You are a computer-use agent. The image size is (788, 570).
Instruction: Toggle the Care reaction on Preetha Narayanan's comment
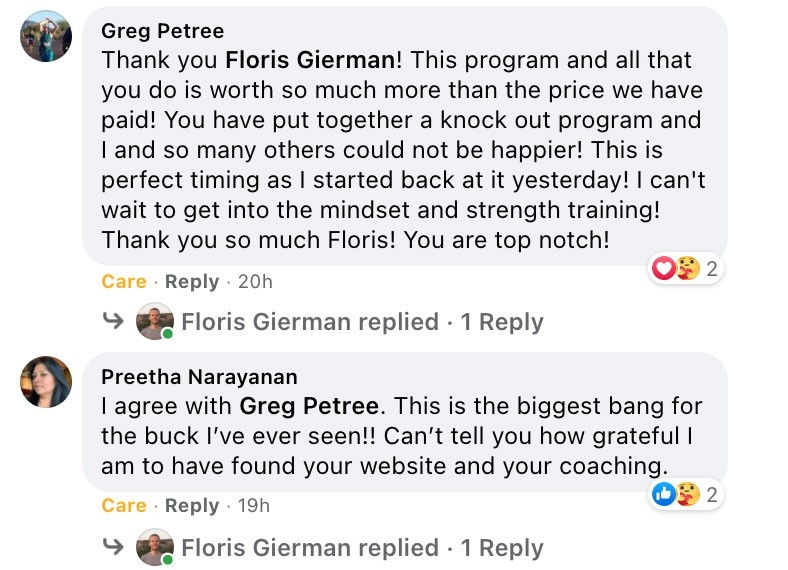pos(123,506)
